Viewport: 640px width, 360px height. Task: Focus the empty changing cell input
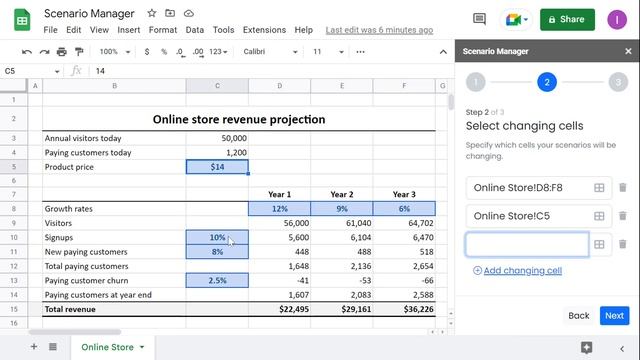(527, 244)
